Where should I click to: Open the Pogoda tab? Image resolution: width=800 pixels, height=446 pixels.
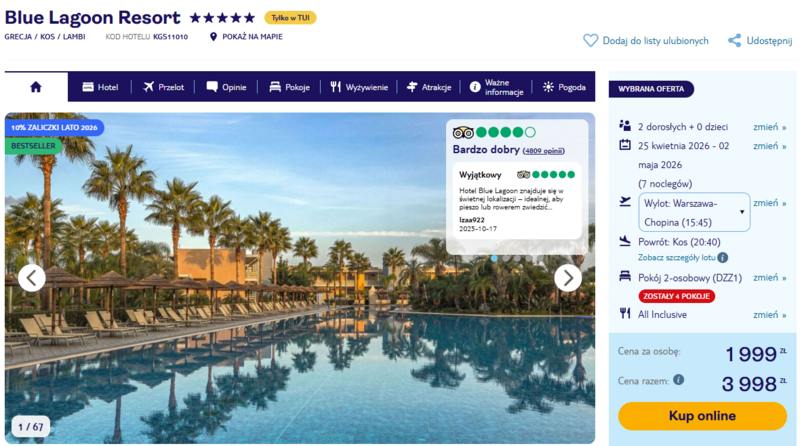564,87
